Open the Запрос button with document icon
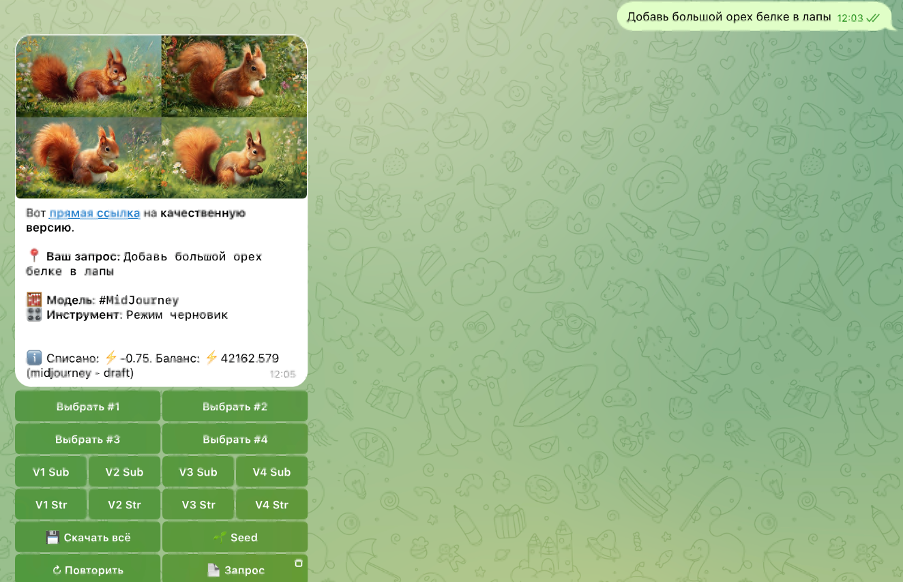The image size is (904, 582). coord(235,569)
